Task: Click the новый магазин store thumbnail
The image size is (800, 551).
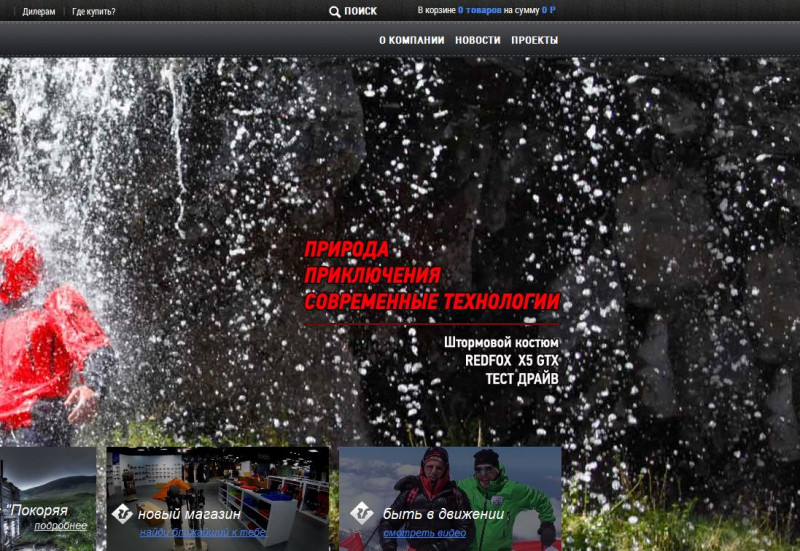Action: pyautogui.click(x=218, y=499)
